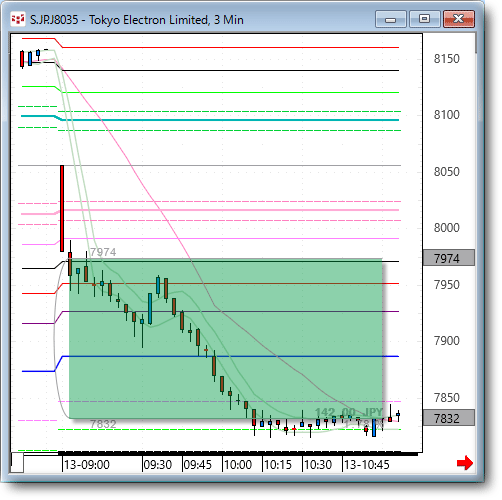Click the 7950 price scale label
This screenshot has height=500, width=502.
coord(446,285)
